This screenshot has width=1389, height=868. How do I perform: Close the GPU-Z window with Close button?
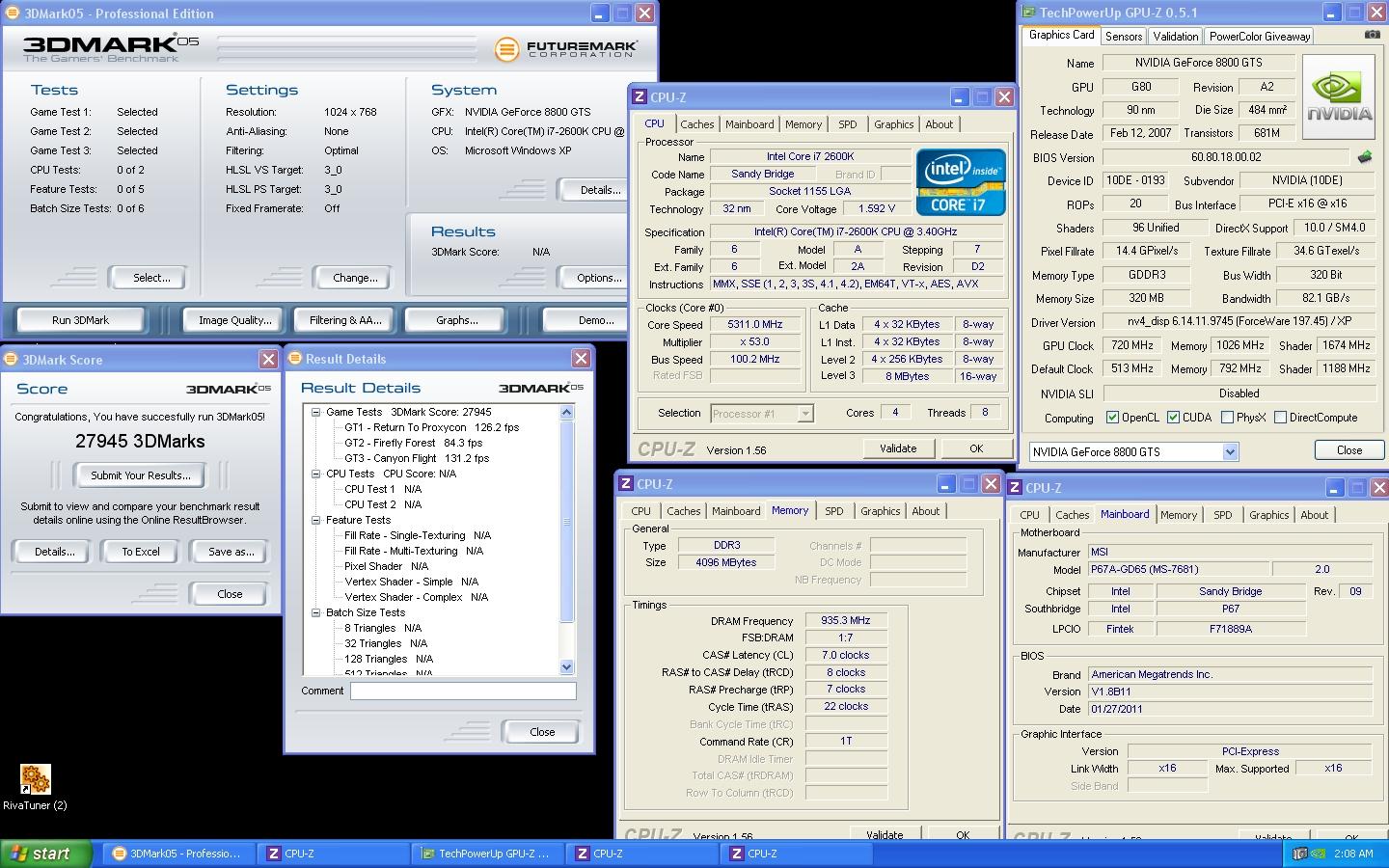[1349, 450]
